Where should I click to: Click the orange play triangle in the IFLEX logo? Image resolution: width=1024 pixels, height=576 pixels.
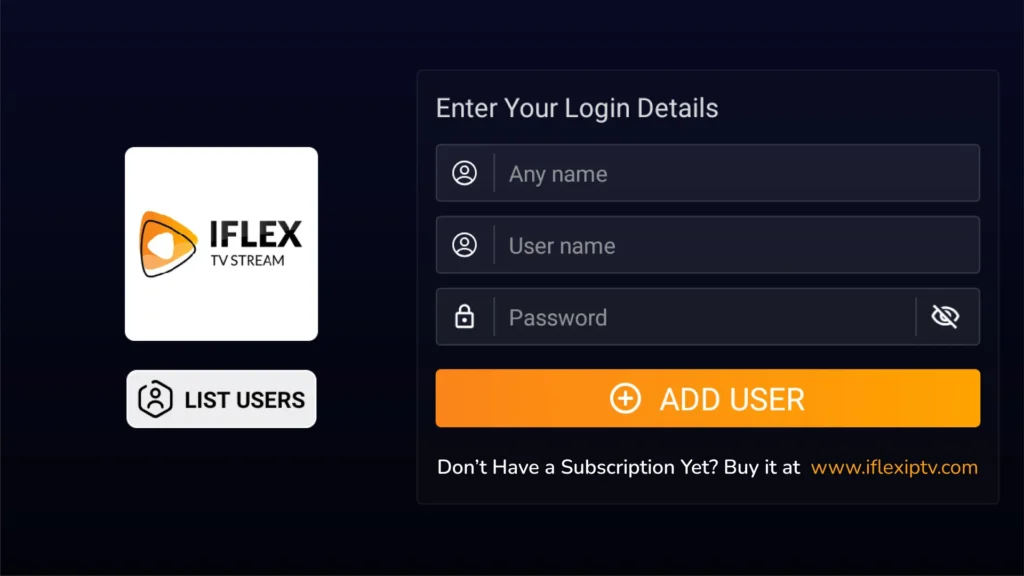click(x=165, y=242)
